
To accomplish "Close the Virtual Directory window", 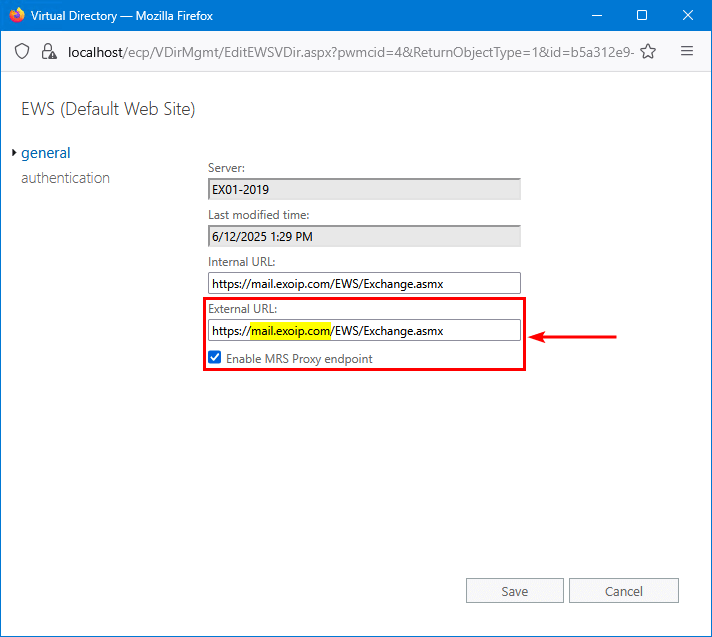I will pos(688,16).
